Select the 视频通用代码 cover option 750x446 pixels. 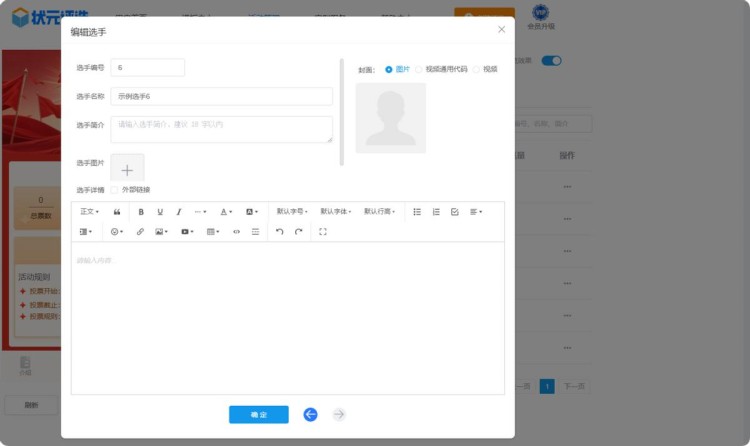coord(419,69)
